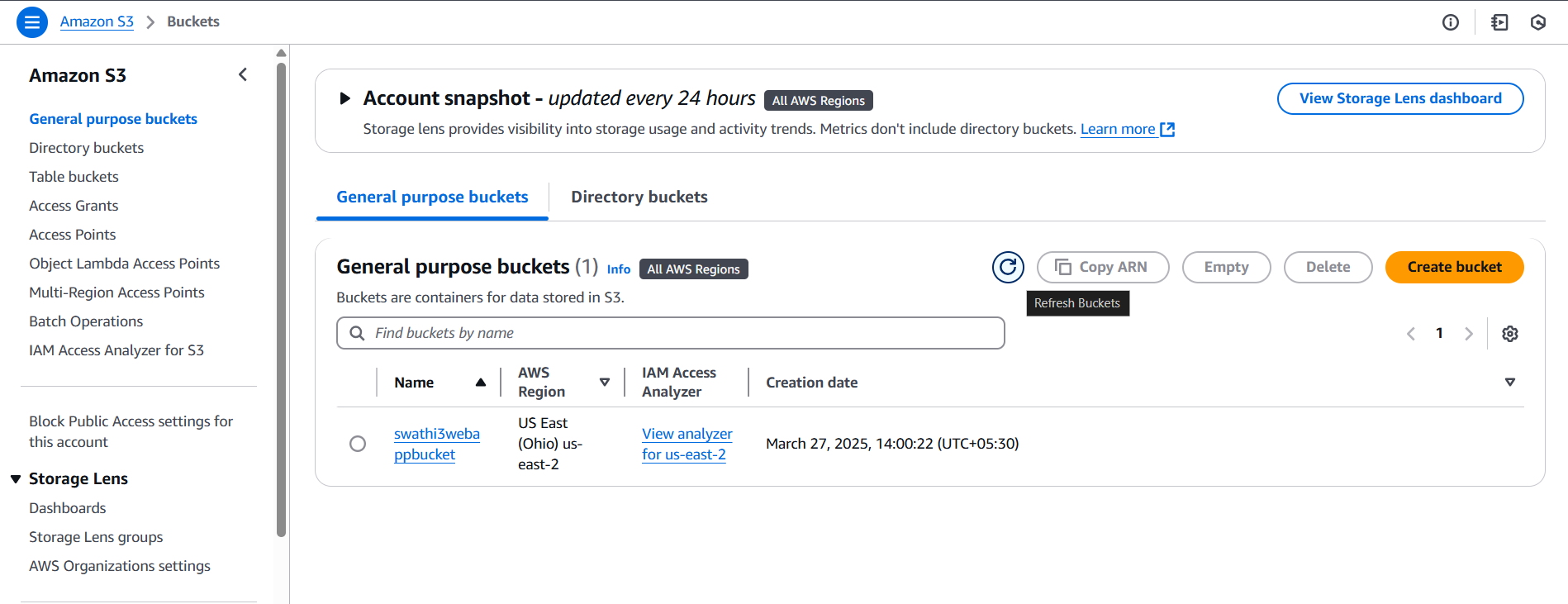
Task: Click the info circle icon in header
Action: point(1451,22)
